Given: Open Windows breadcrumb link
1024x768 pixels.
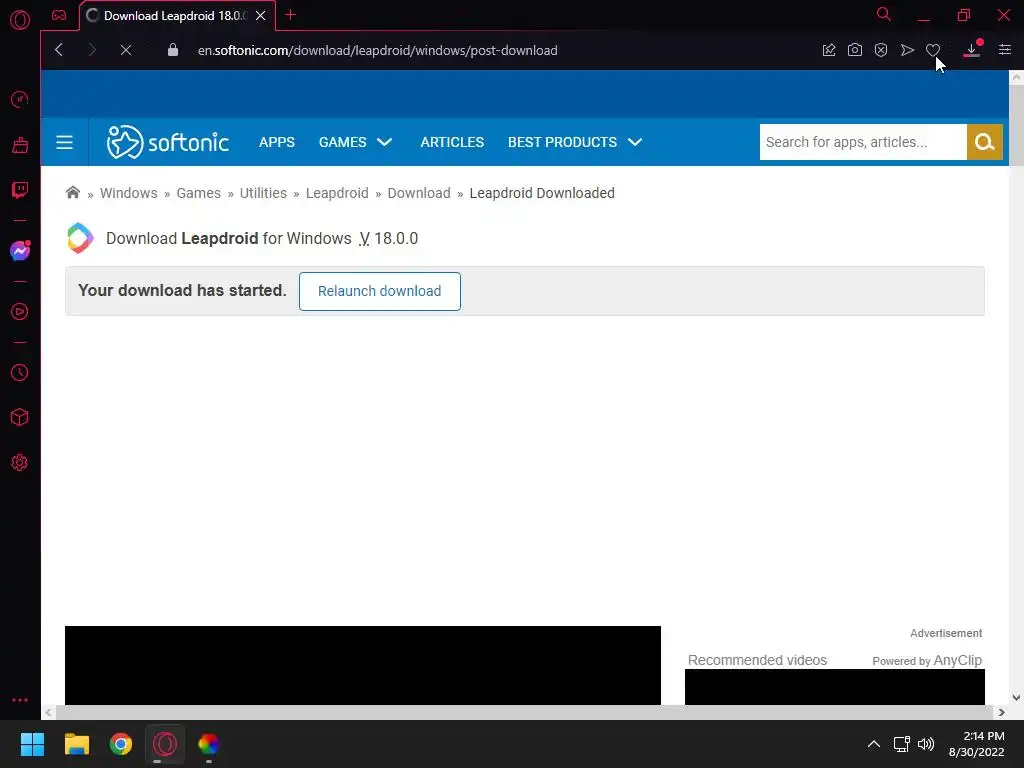Looking at the screenshot, I should 129,193.
